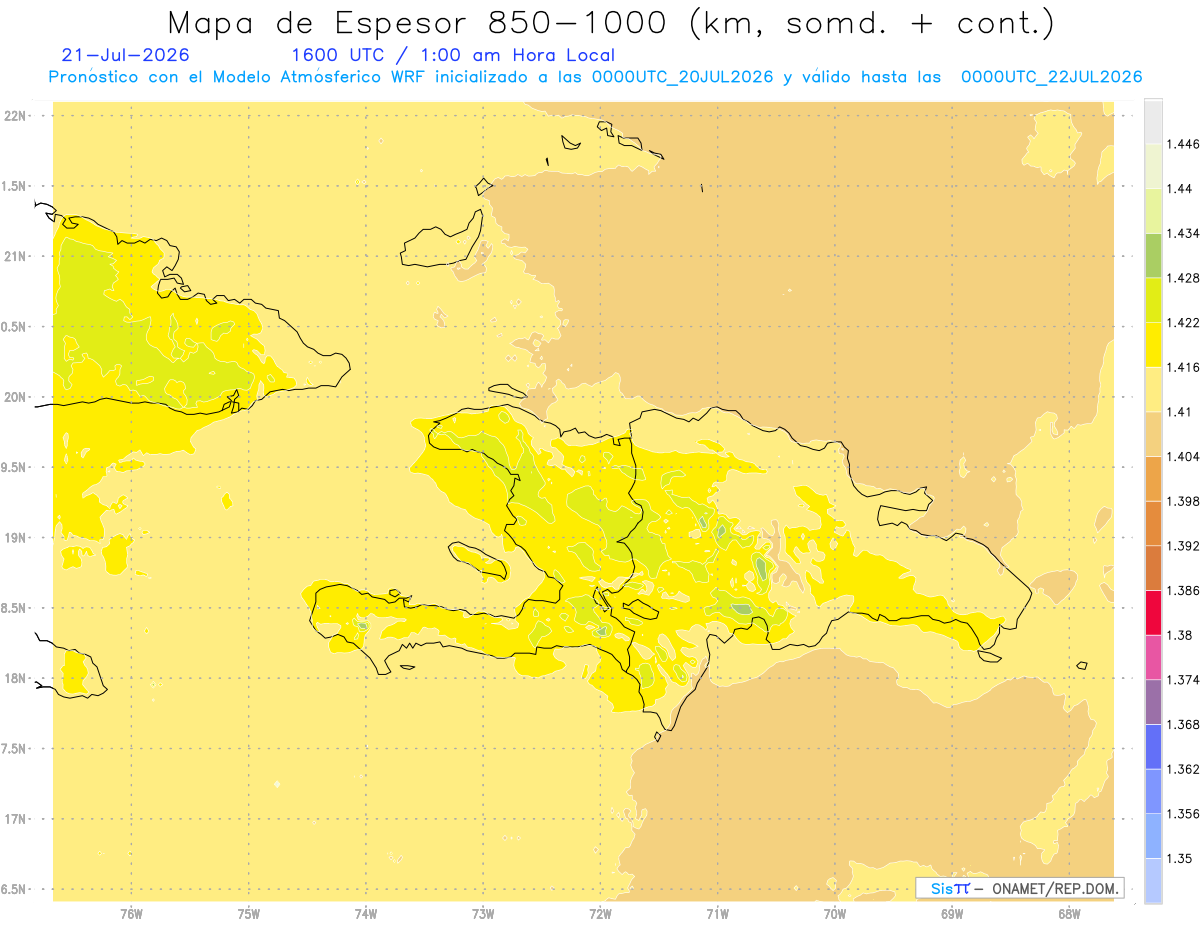Screen dimensions: 1200x927
Task: Click the legend value "1.428"
Action: click(x=1183, y=277)
